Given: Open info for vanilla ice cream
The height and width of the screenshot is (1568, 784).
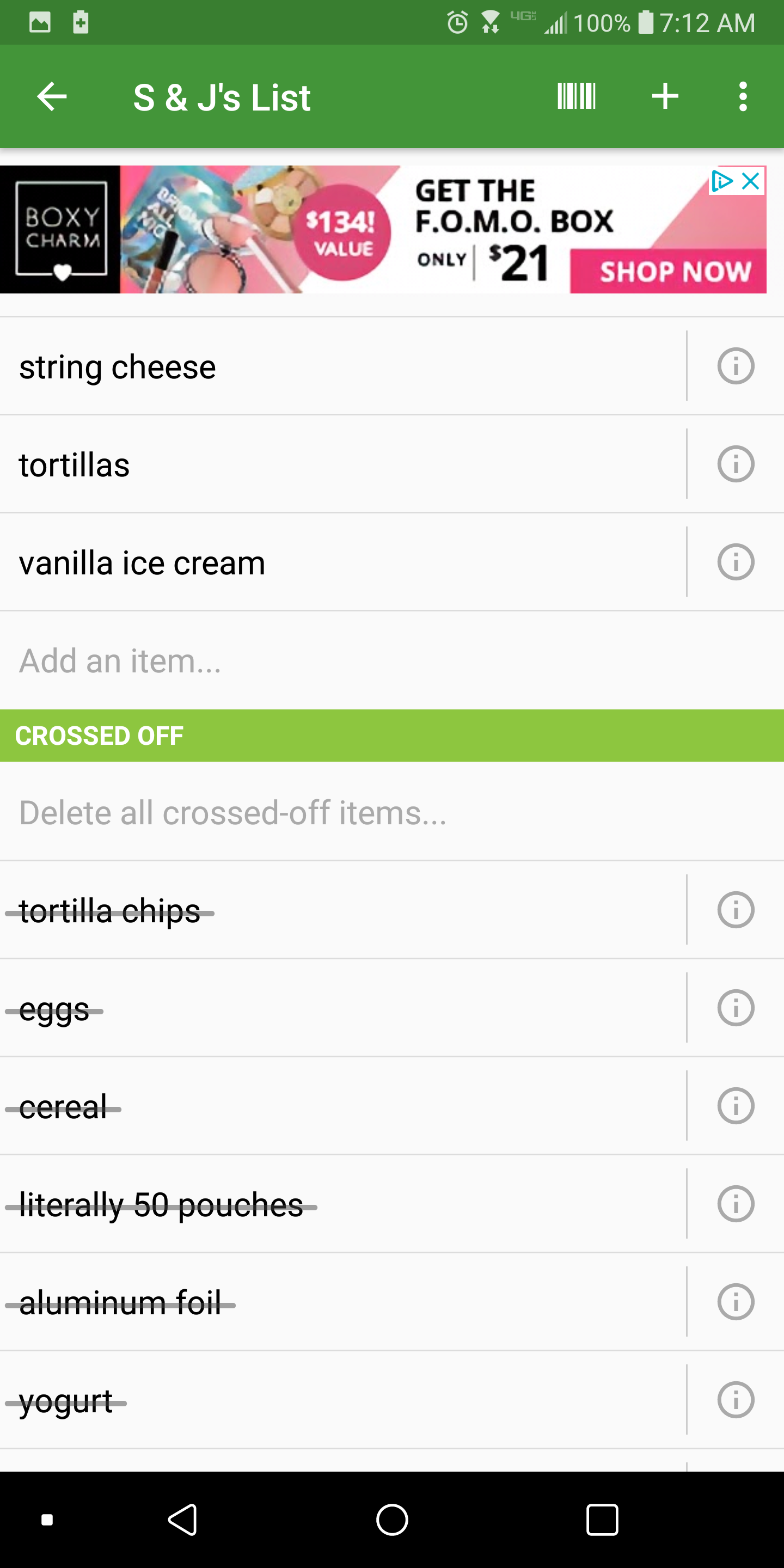Looking at the screenshot, I should click(736, 562).
